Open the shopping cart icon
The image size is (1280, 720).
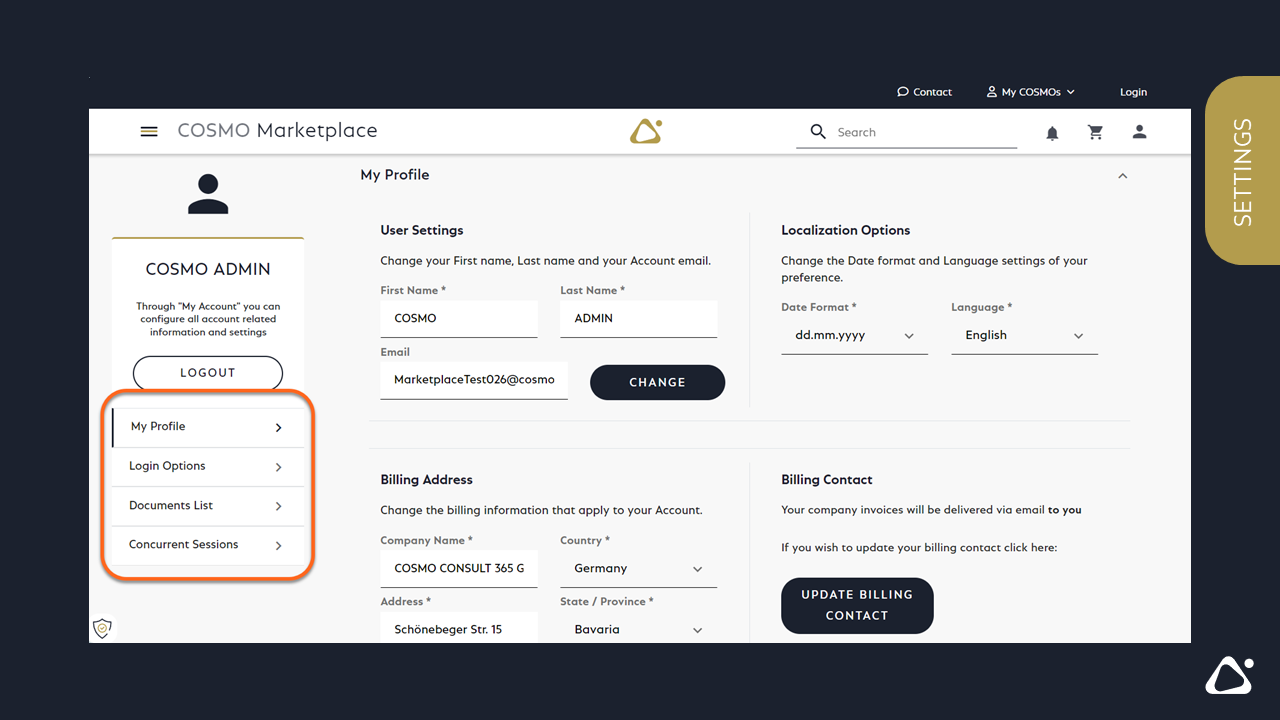click(1095, 131)
